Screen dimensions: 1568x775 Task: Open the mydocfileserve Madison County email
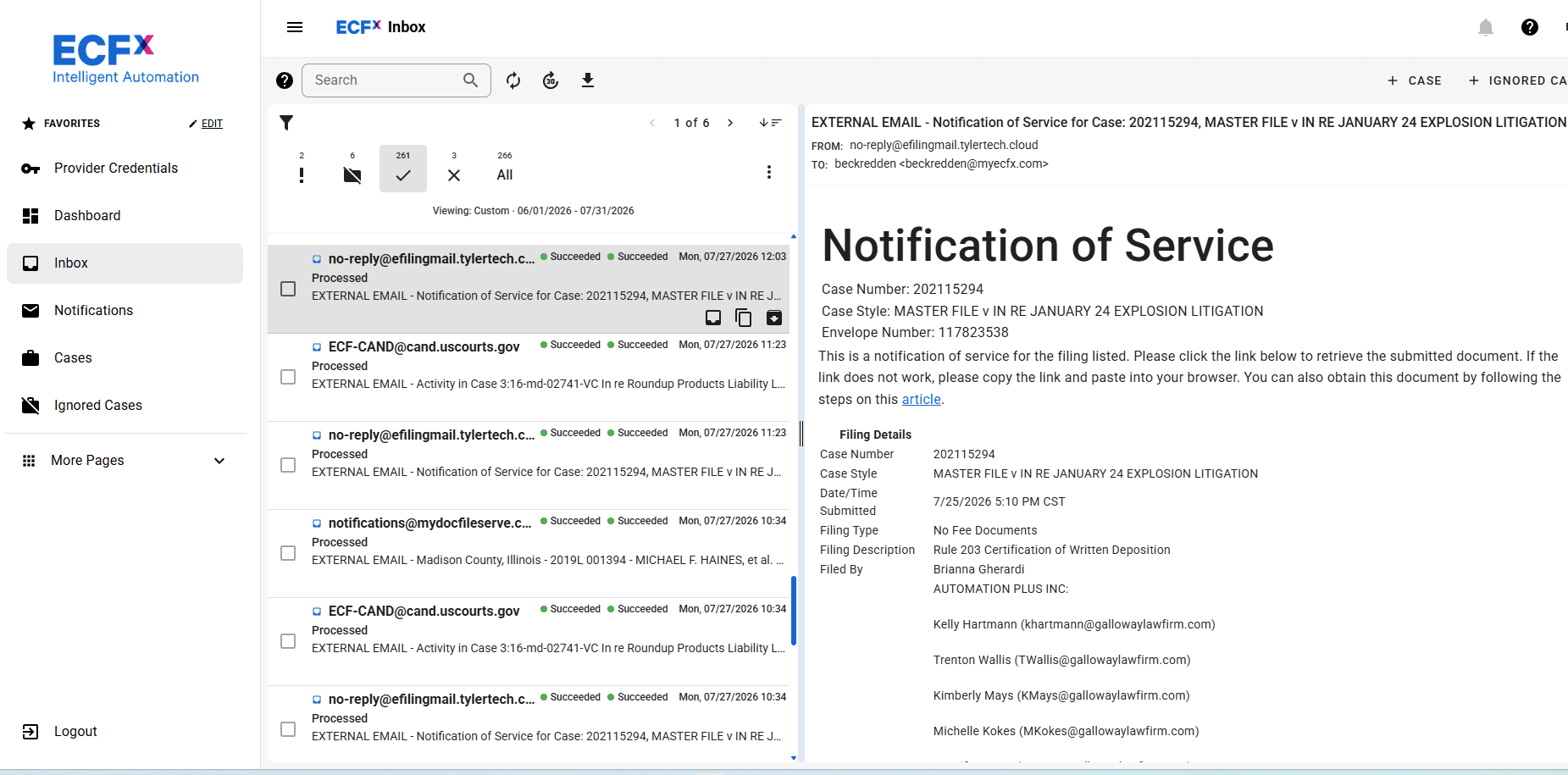pyautogui.click(x=529, y=554)
